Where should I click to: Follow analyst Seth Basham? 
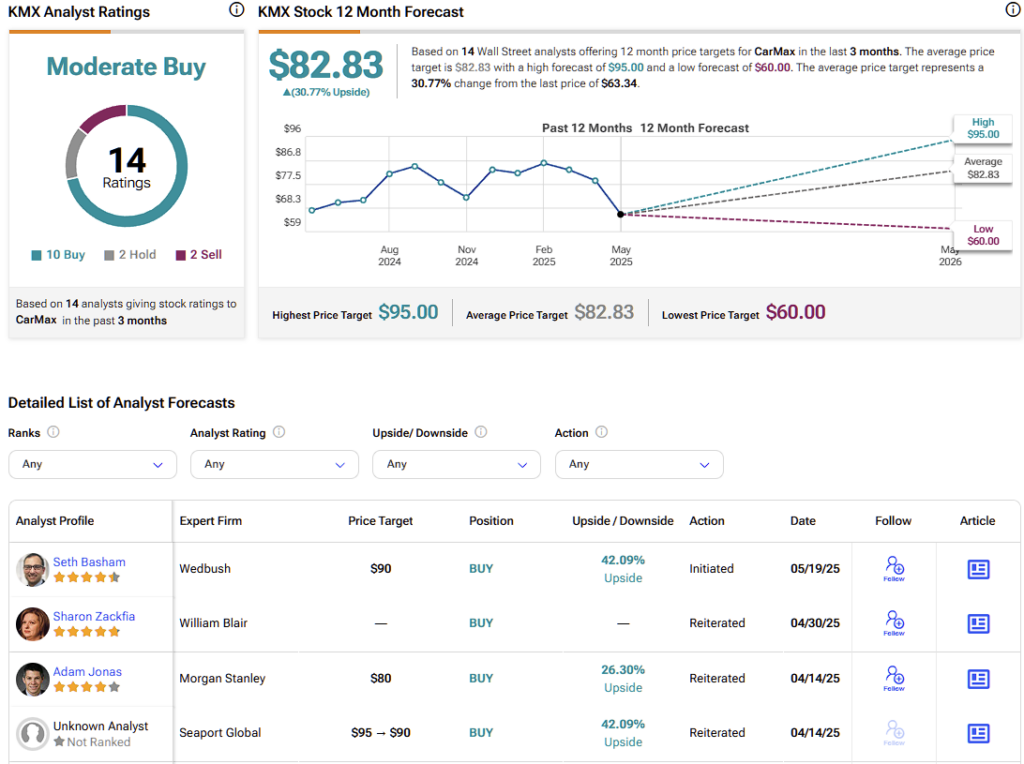tap(894, 568)
